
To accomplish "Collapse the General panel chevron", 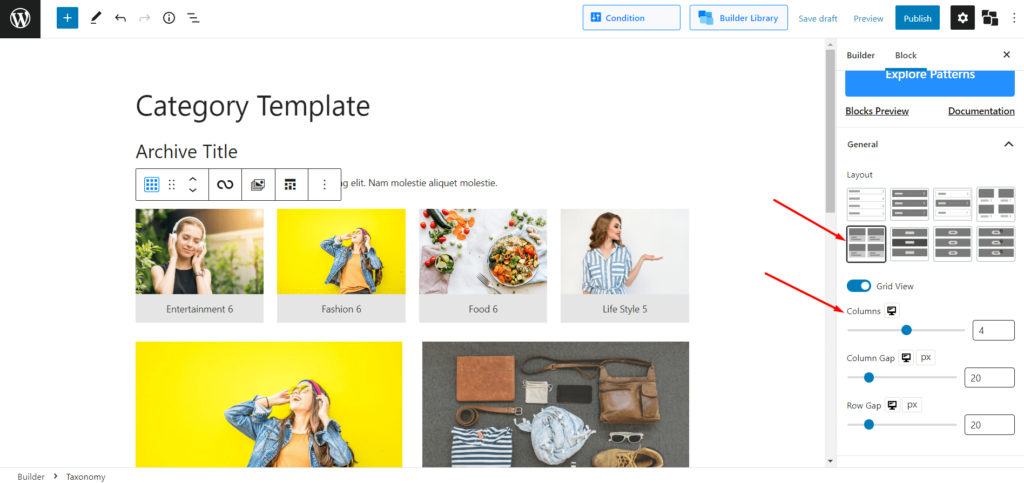I will 1008,144.
